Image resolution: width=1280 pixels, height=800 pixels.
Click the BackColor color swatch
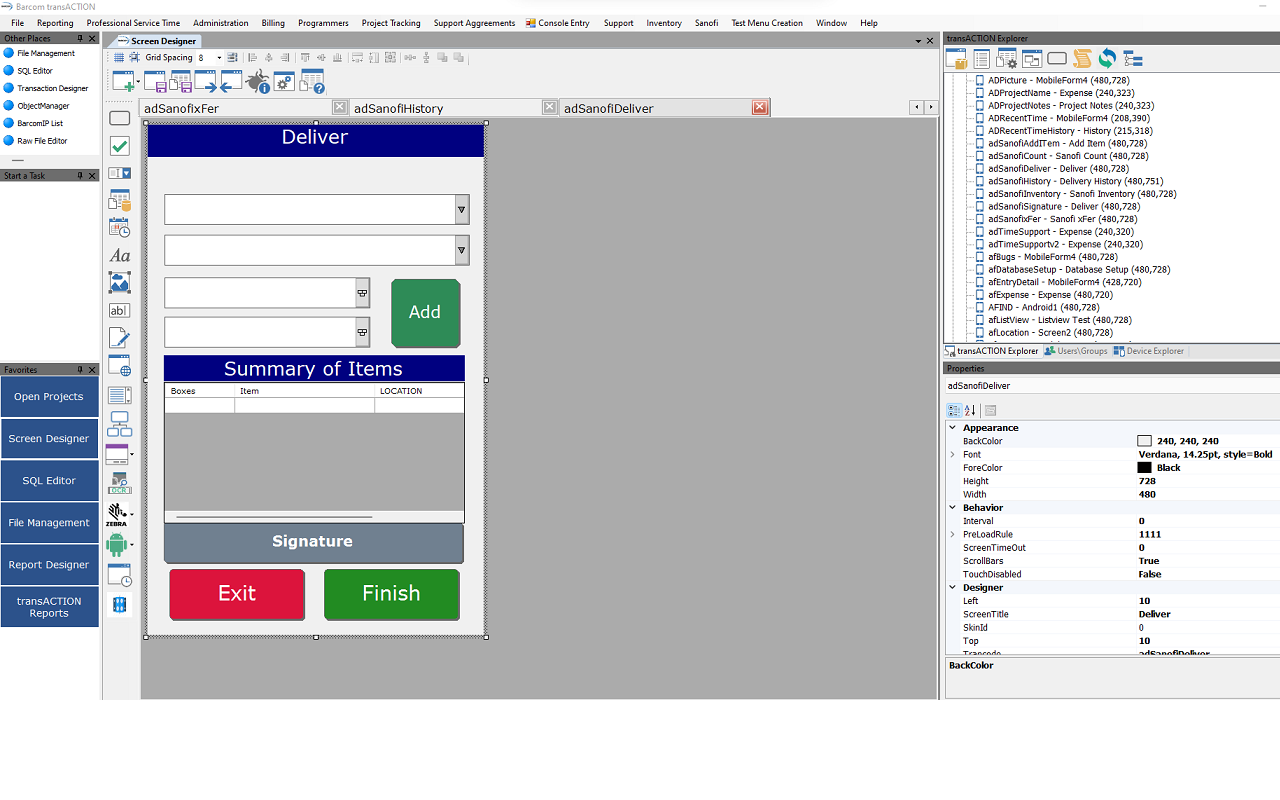[1144, 441]
